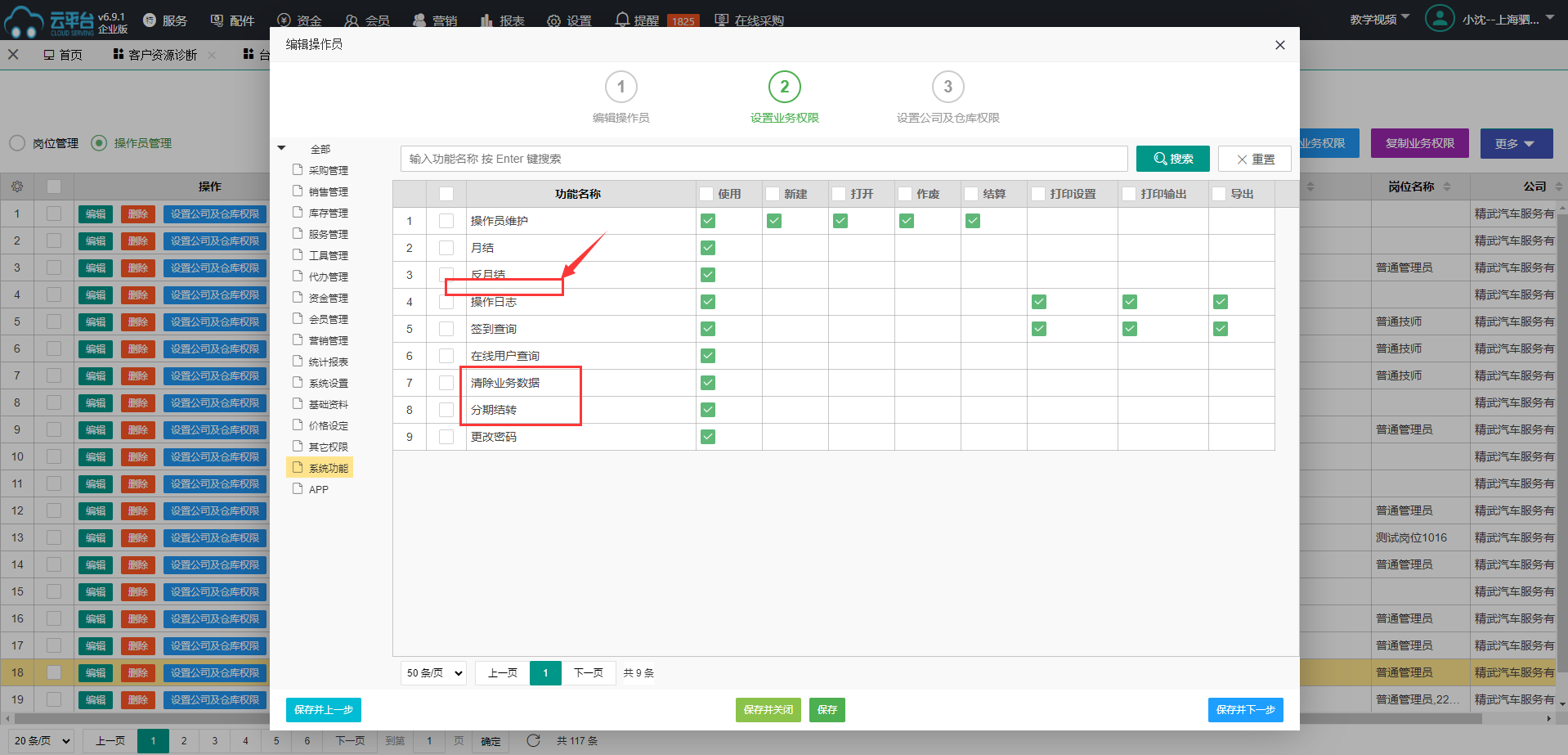Viewport: 1568px width, 755px height.
Task: Close the 编辑操作员 dialog with X icon
Action: 1279,45
